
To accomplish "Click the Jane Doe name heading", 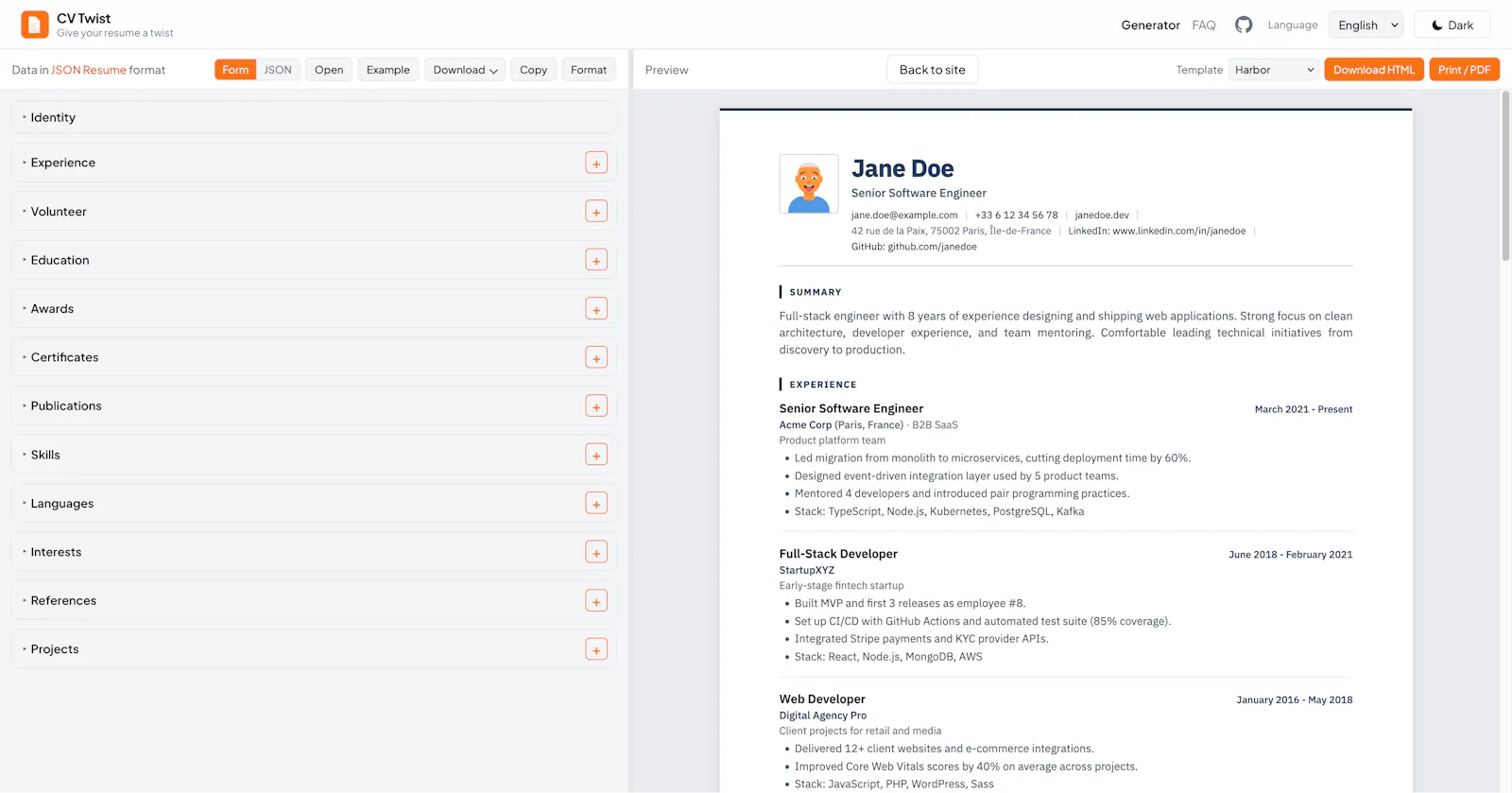I will click(x=902, y=169).
